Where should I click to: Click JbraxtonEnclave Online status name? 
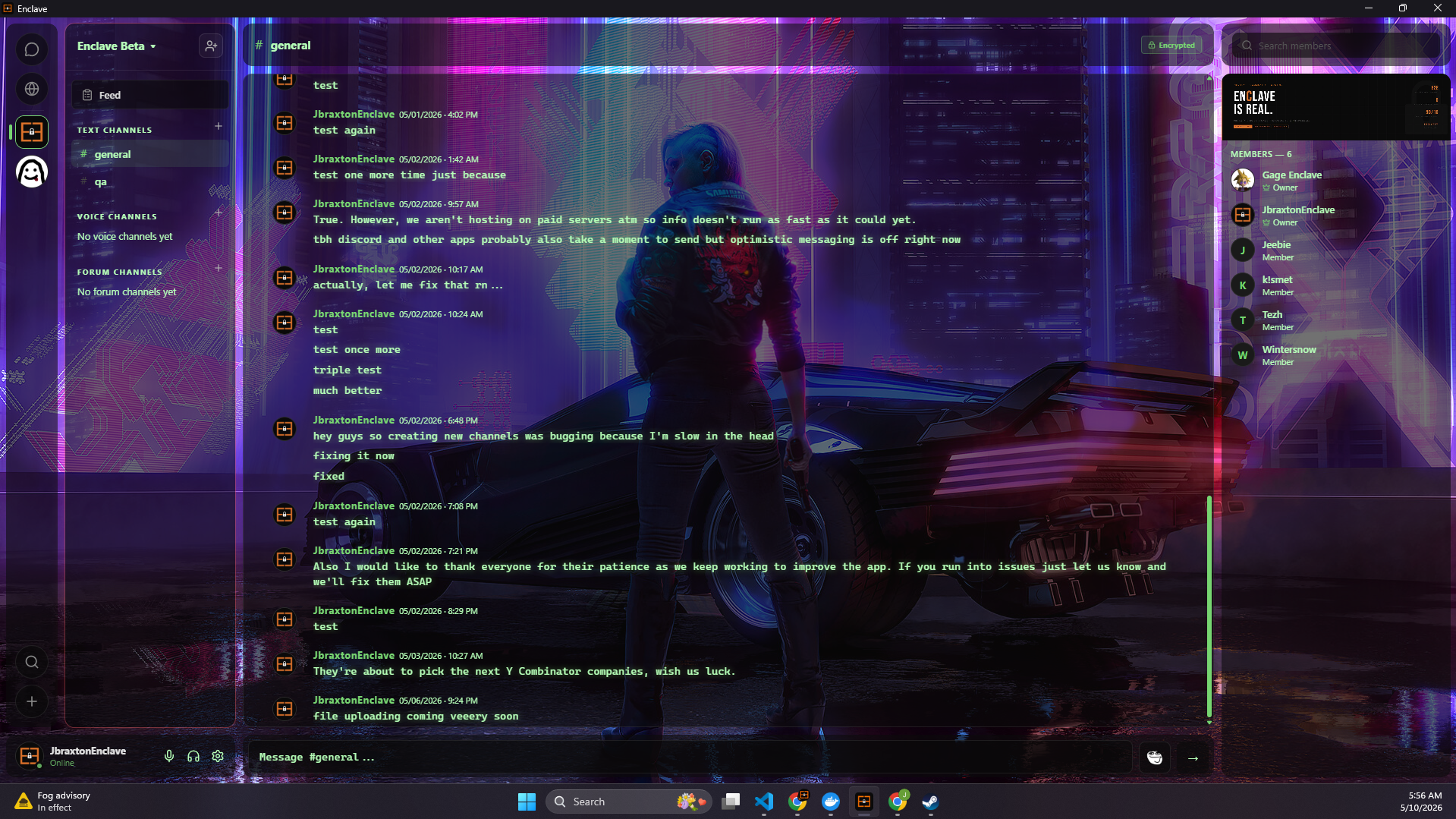click(88, 751)
